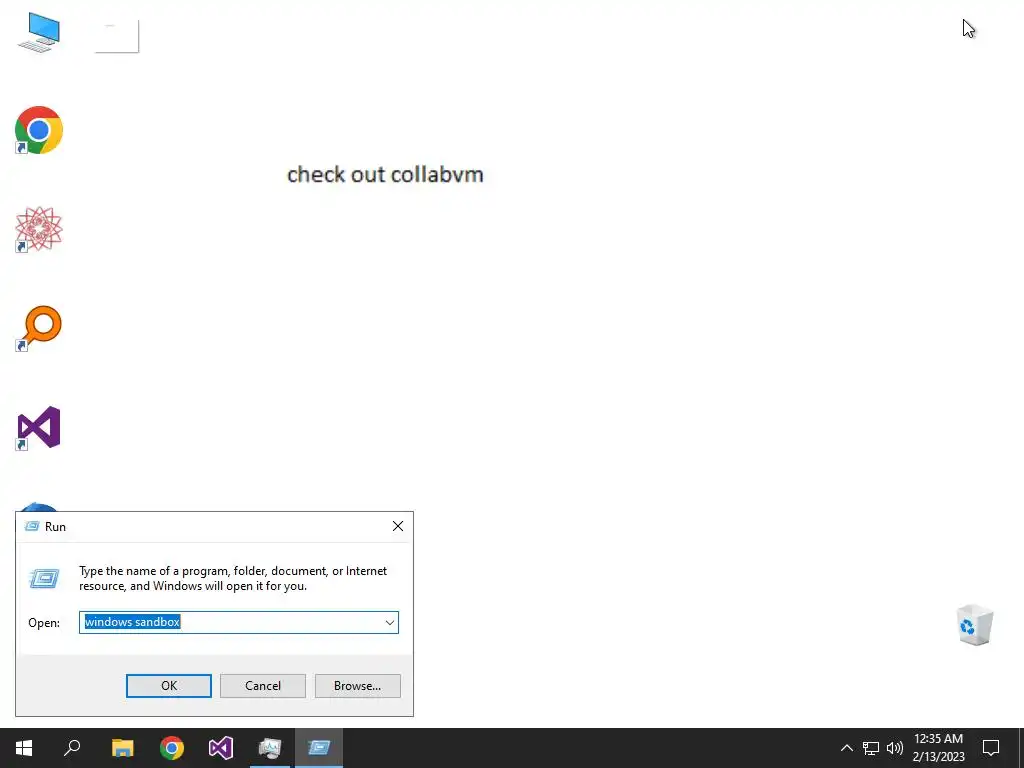The image size is (1024, 768).
Task: Click Cancel in the Run dialog
Action: pyautogui.click(x=263, y=686)
